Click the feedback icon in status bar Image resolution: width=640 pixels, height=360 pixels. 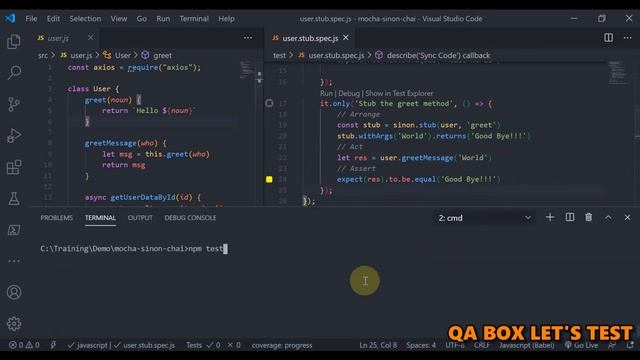(611, 345)
